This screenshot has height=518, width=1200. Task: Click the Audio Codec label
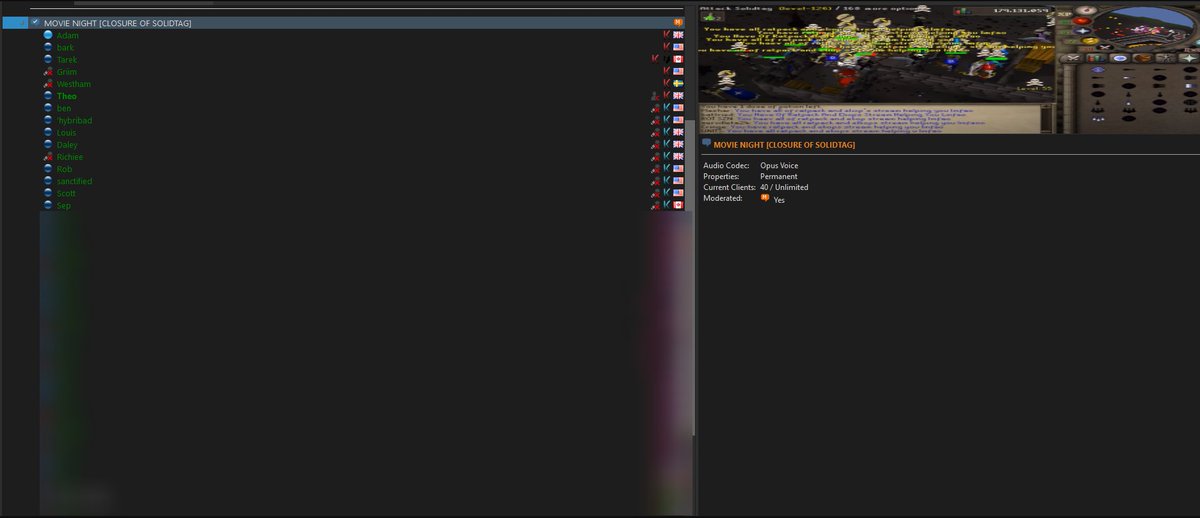(726, 165)
